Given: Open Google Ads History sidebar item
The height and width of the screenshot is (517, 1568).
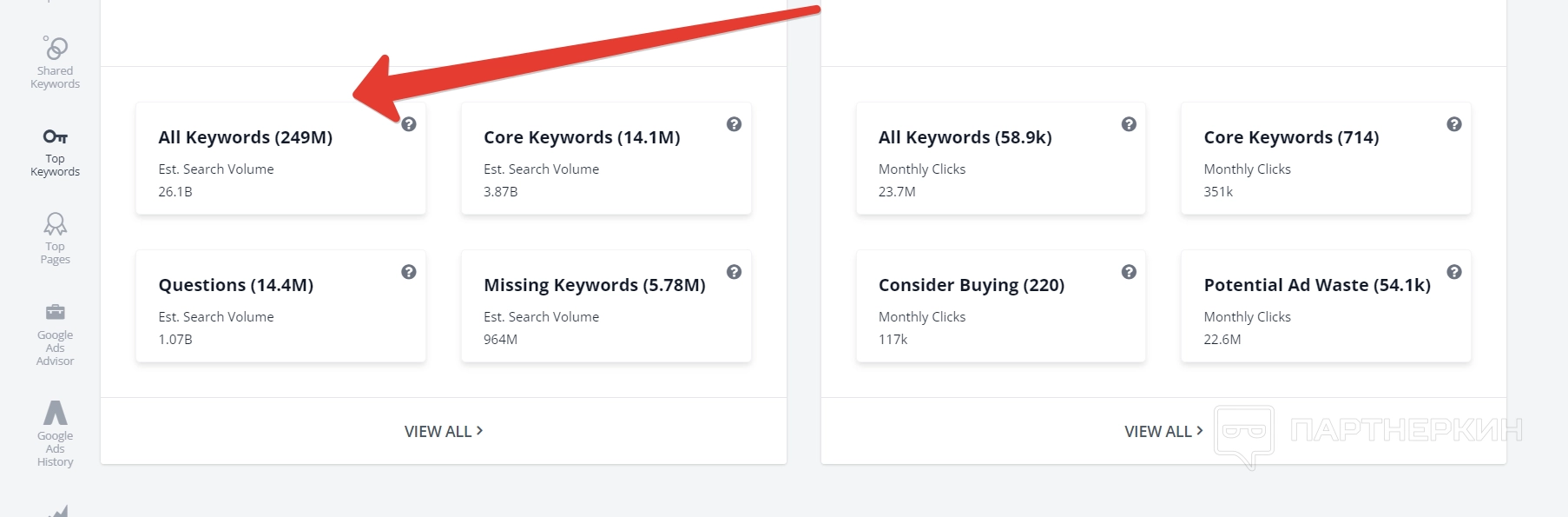Looking at the screenshot, I should click(55, 434).
